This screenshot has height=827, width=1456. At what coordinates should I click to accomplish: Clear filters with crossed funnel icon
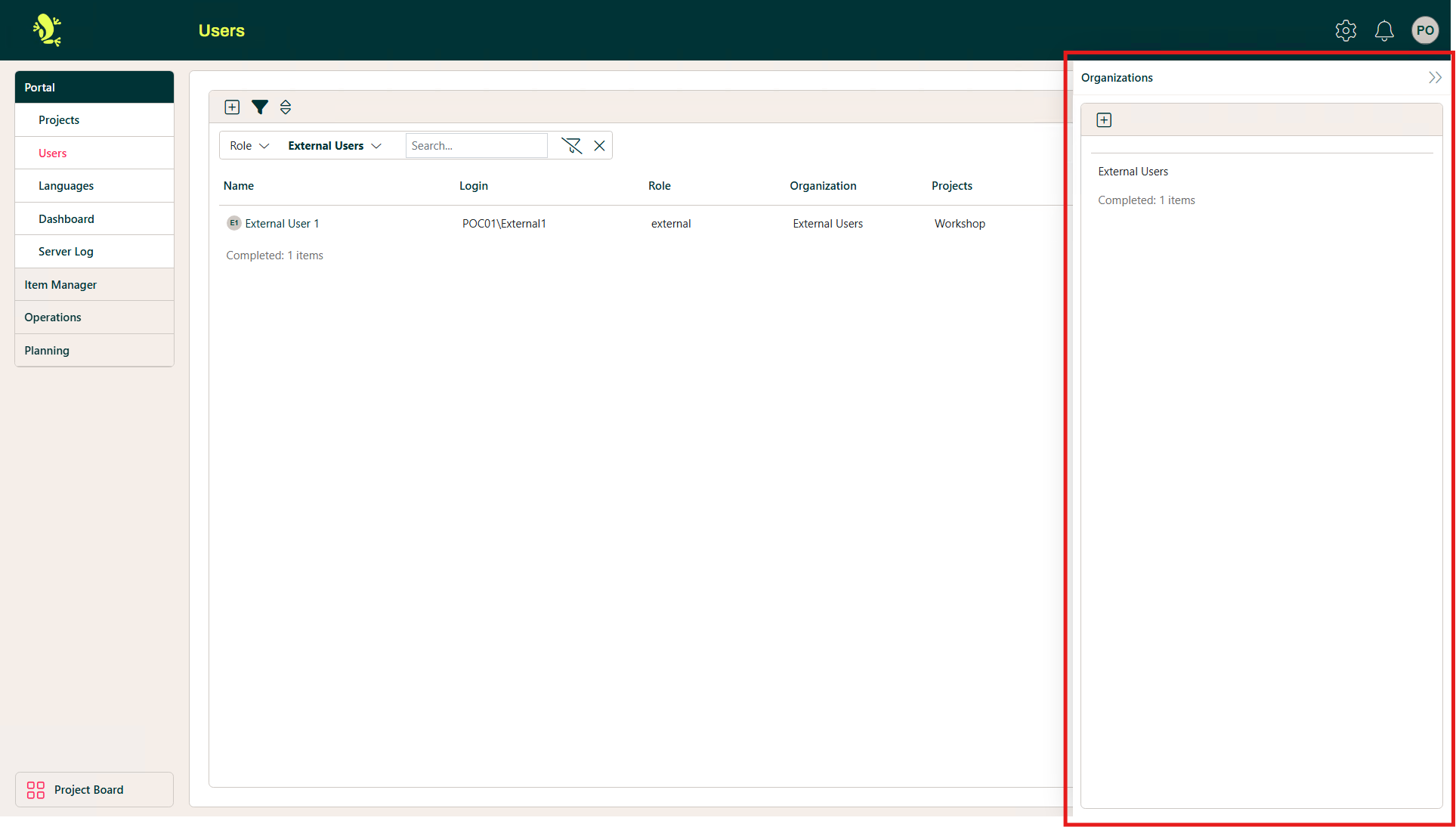[x=571, y=146]
